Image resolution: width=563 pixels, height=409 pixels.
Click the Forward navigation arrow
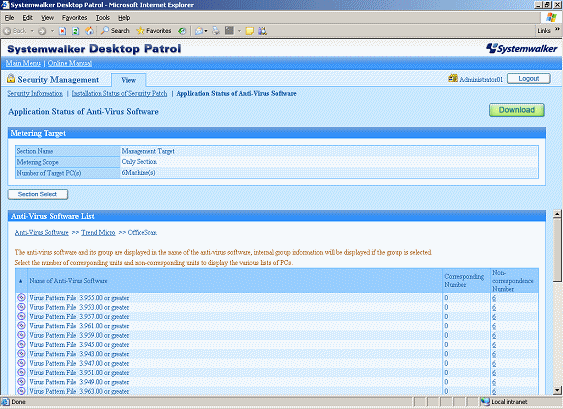pos(42,31)
